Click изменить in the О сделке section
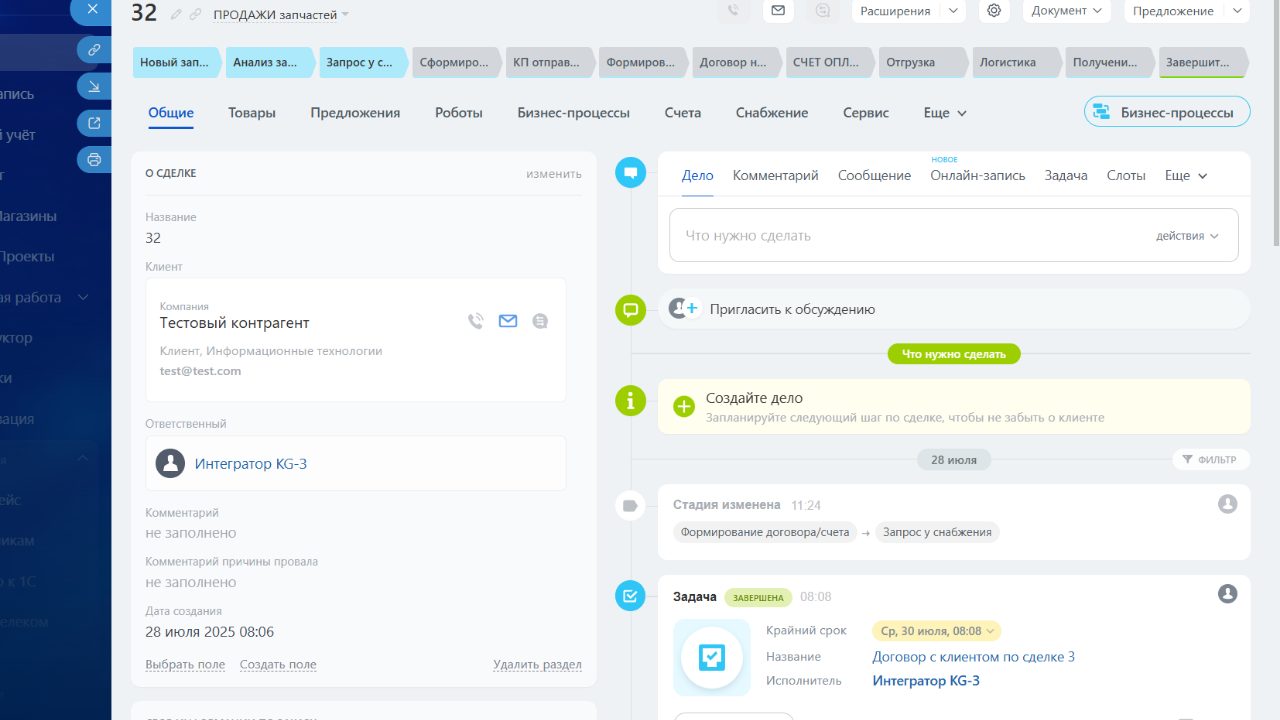Image resolution: width=1280 pixels, height=720 pixels. point(554,174)
